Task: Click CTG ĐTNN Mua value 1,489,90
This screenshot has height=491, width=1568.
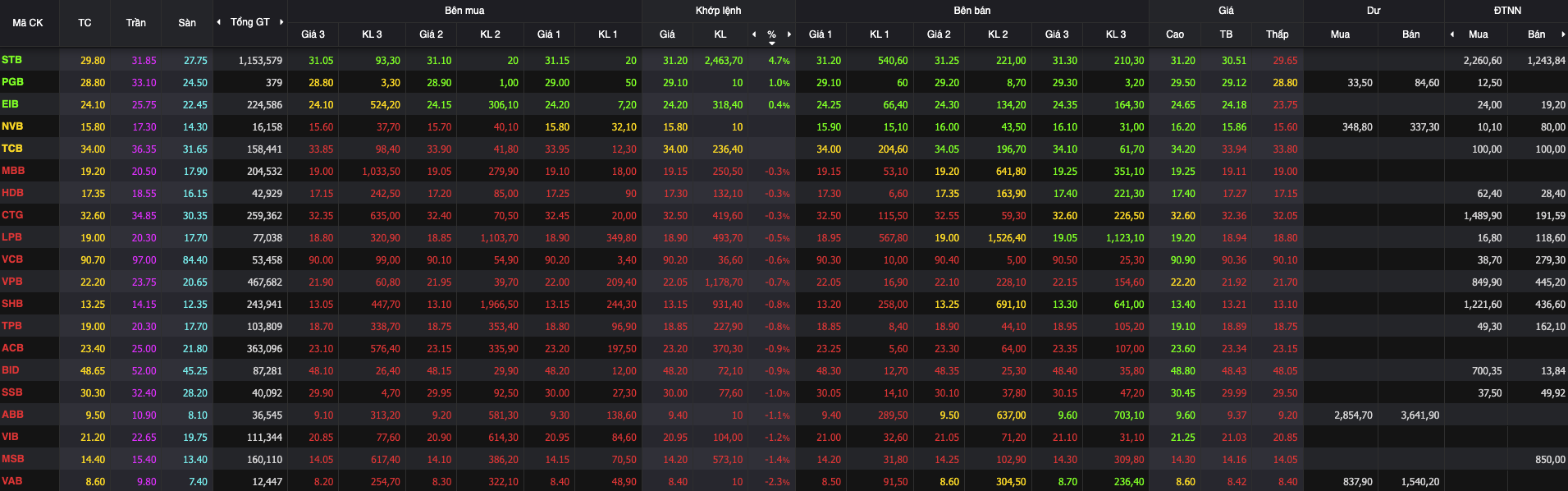Action: pos(1483,216)
